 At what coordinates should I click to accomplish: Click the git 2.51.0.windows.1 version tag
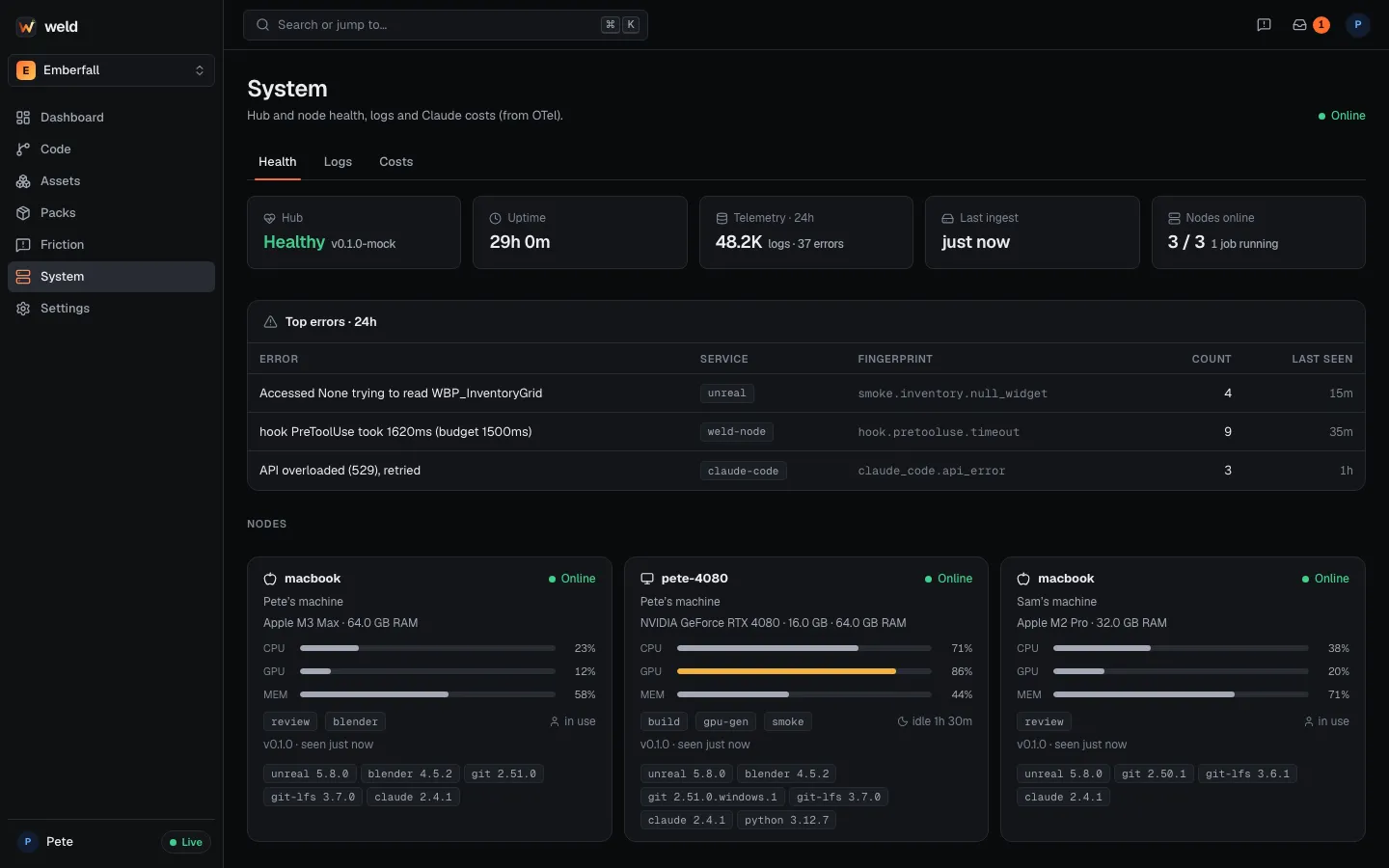click(712, 797)
